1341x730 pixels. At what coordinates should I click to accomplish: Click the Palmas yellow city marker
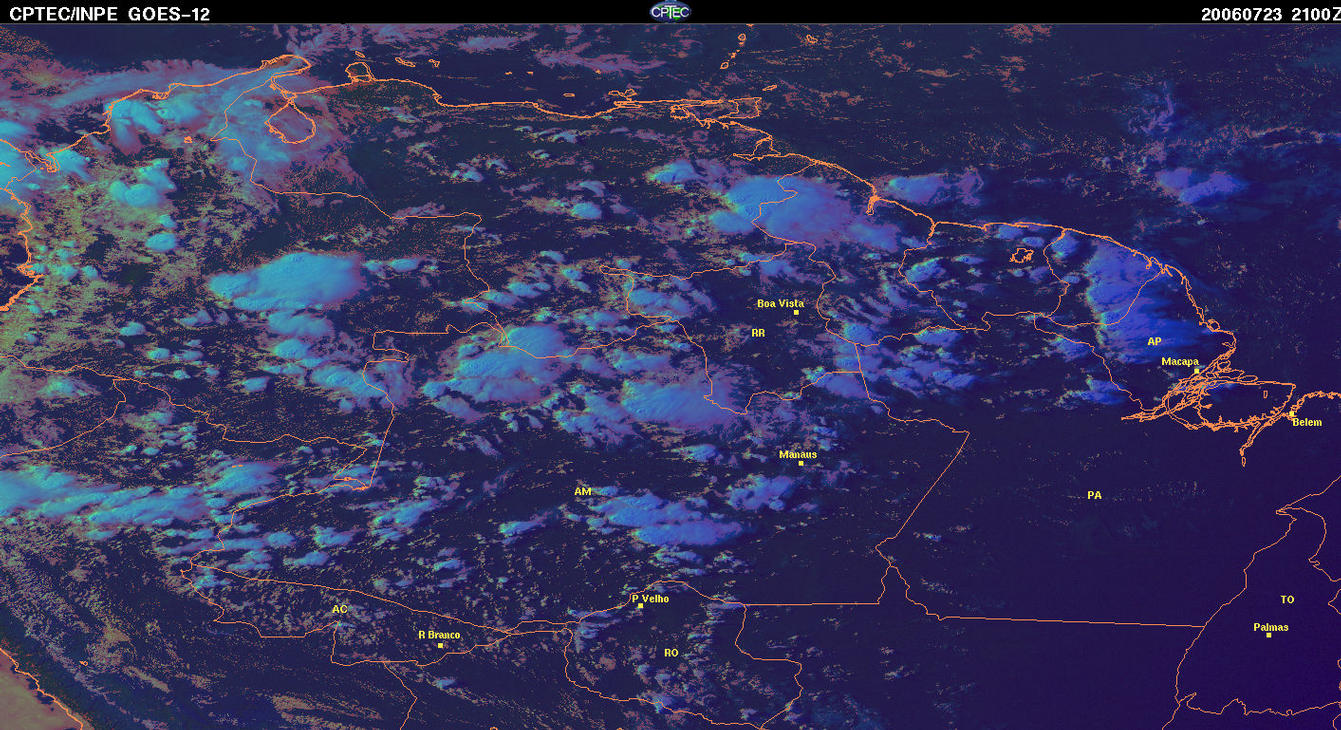pos(1268,636)
